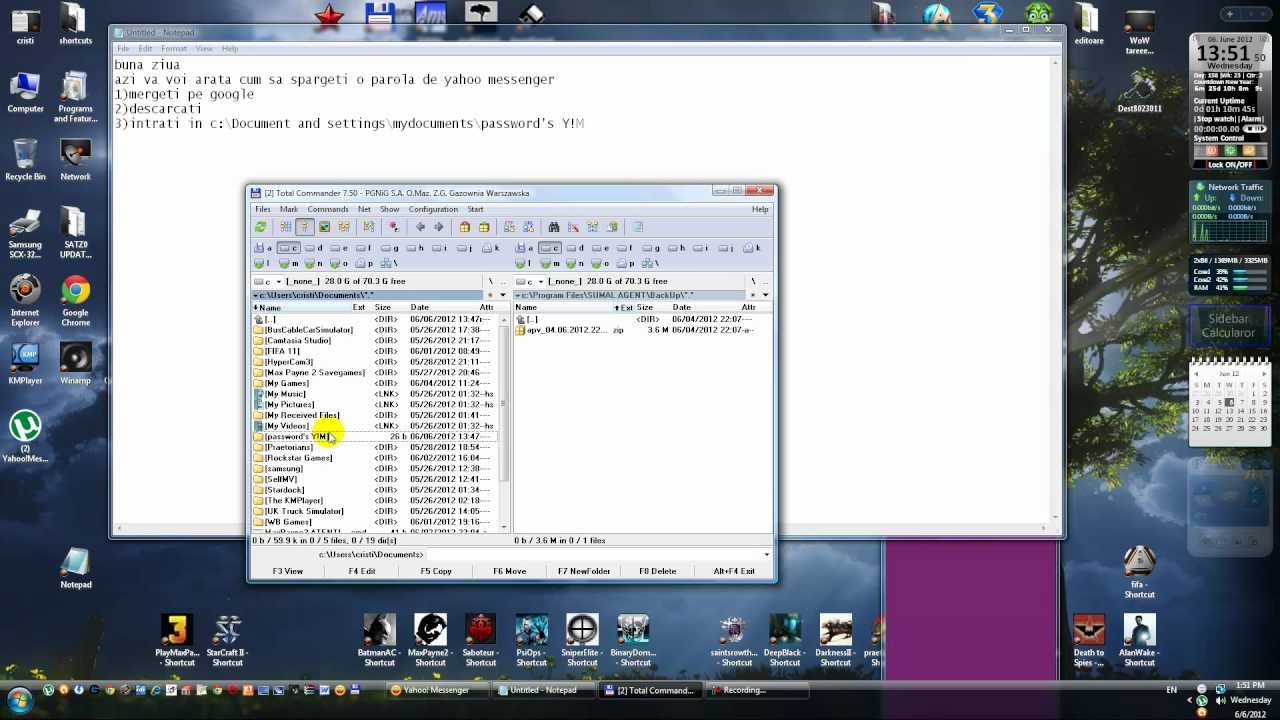Open Google Chrome desktop icon

tap(75, 302)
